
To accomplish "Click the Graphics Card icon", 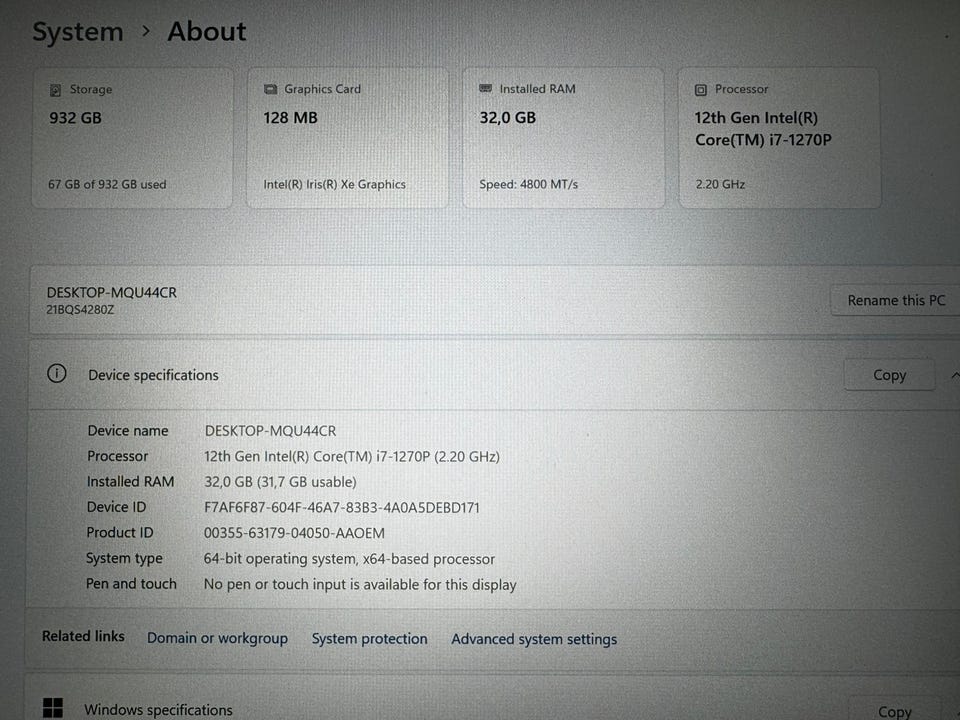I will coord(270,89).
